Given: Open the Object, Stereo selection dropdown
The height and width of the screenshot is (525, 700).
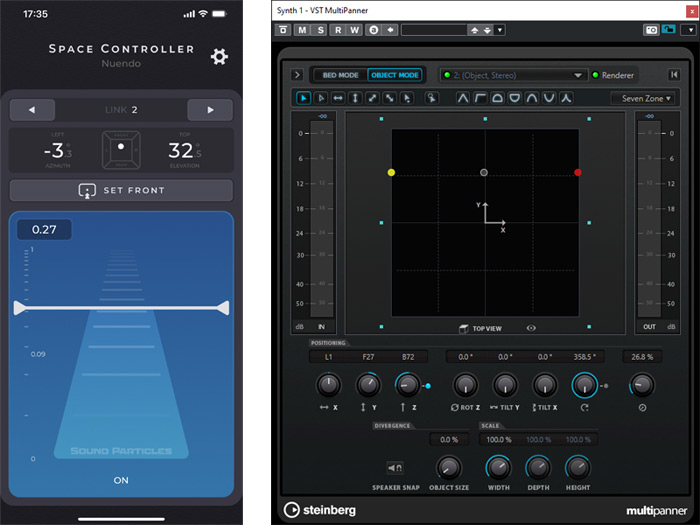Looking at the screenshot, I should pos(513,75).
